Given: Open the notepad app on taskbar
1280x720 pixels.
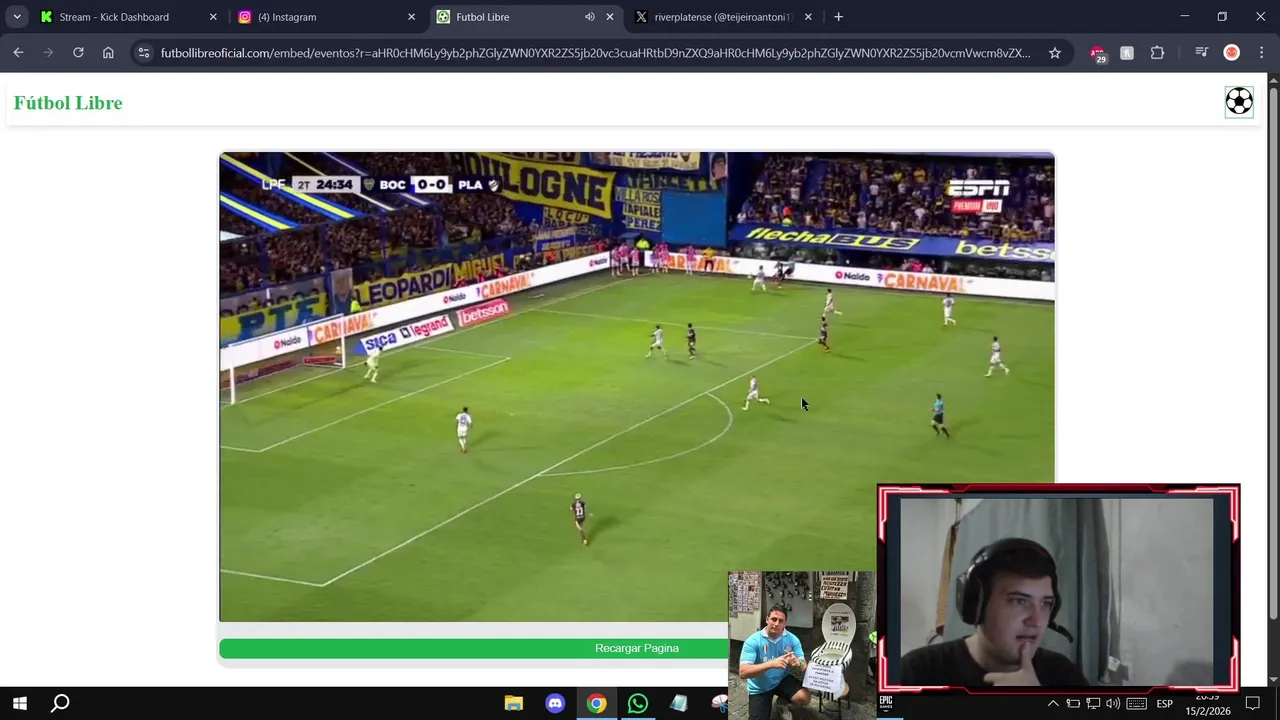Looking at the screenshot, I should tap(679, 704).
